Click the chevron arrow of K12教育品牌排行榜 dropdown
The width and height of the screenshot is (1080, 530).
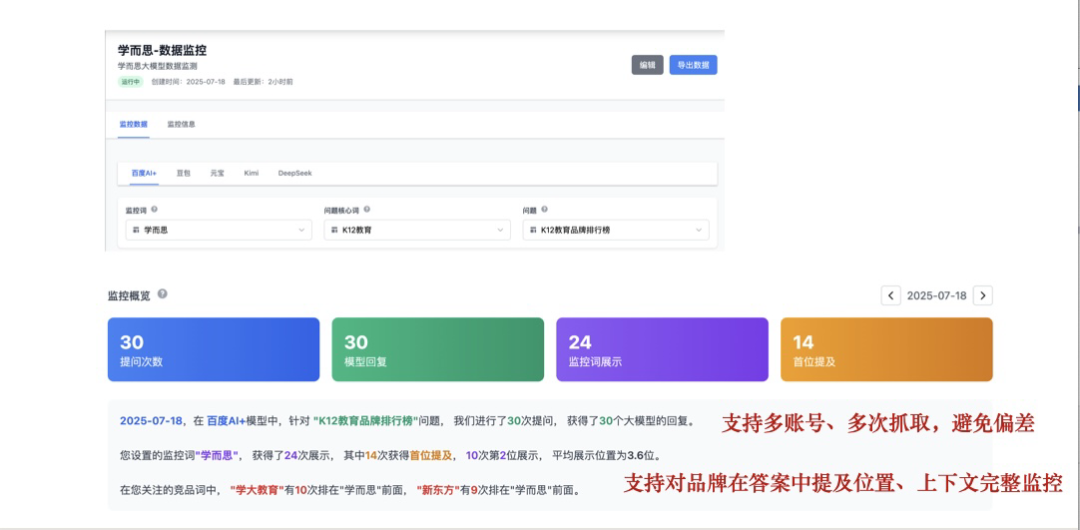(698, 230)
